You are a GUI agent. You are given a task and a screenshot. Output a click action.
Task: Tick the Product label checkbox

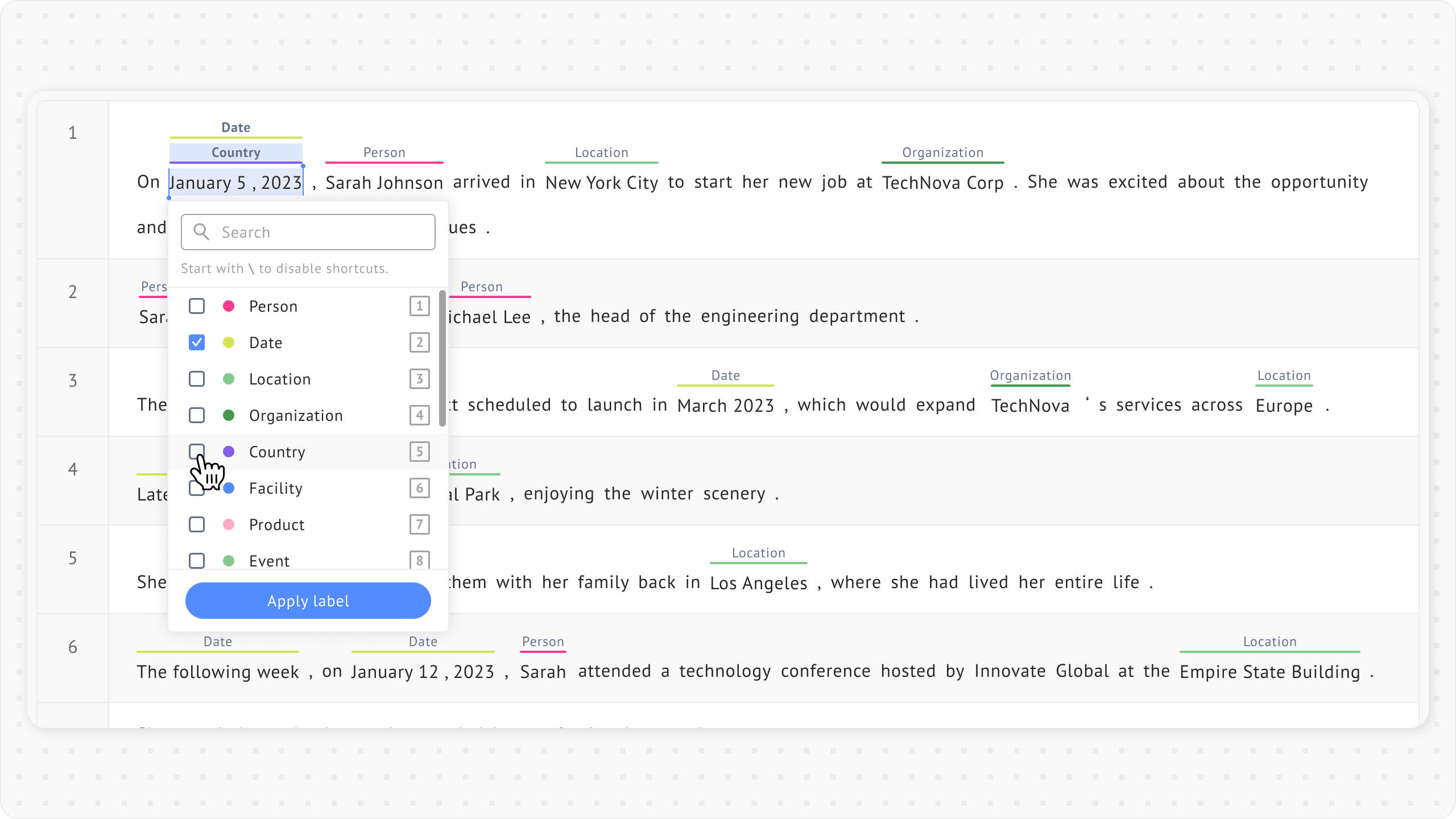tap(197, 524)
